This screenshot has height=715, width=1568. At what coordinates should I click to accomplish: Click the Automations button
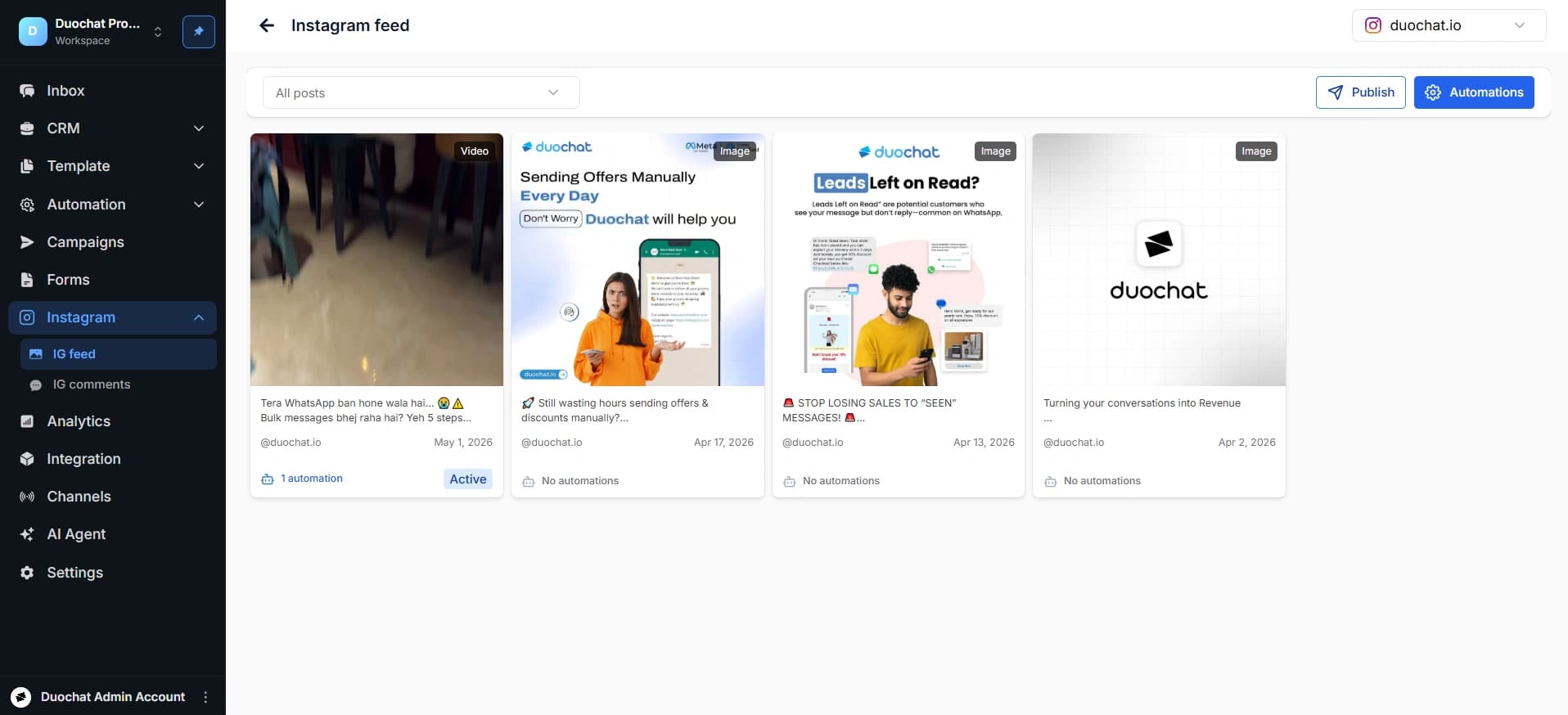tap(1474, 92)
